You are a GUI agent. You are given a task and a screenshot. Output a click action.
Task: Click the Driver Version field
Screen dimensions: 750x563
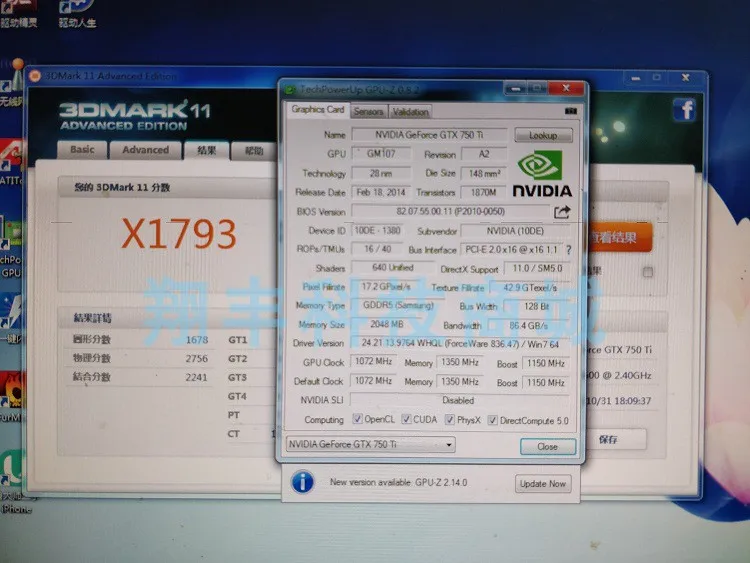pos(460,343)
